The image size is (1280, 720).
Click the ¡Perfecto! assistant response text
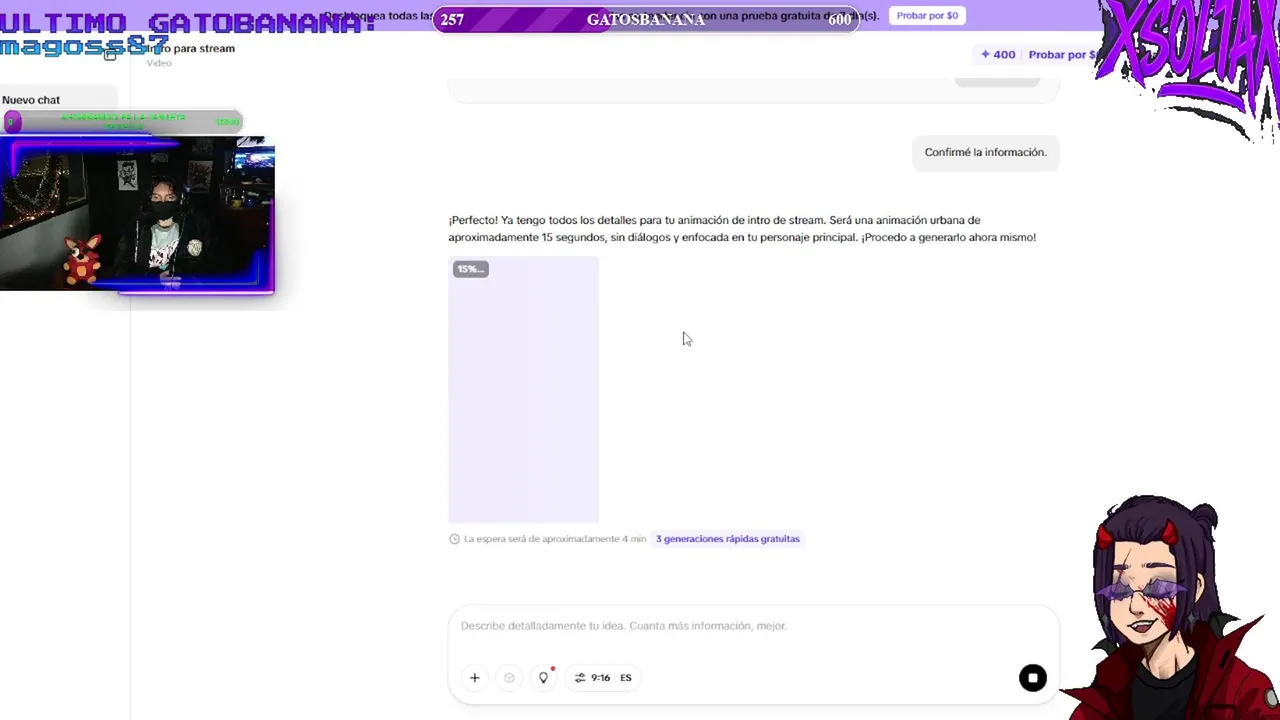(x=742, y=229)
